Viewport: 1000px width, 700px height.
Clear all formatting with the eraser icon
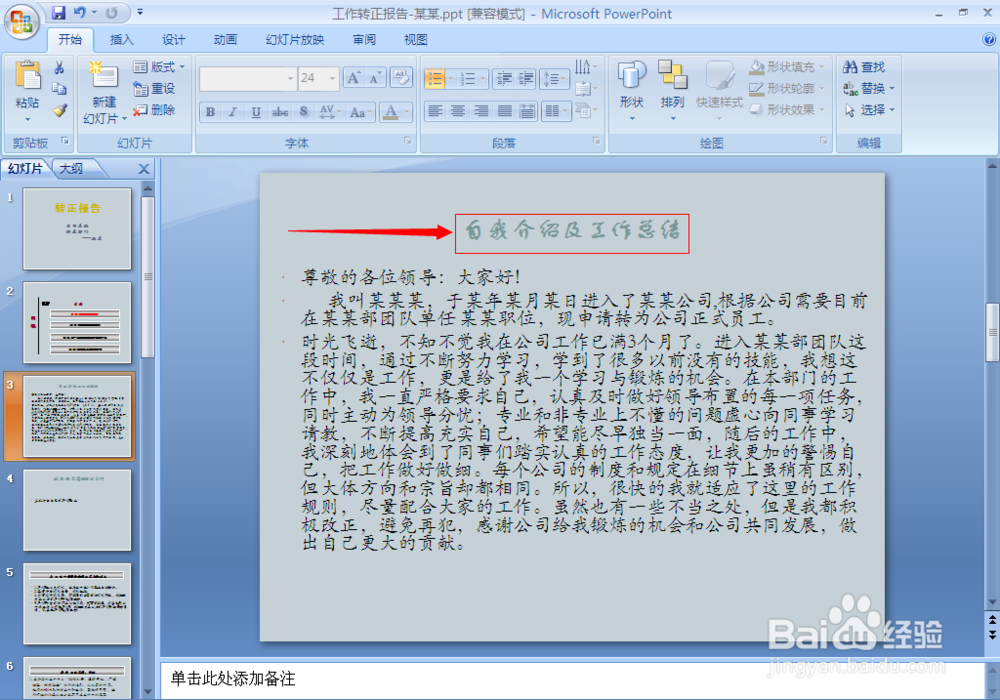(401, 78)
